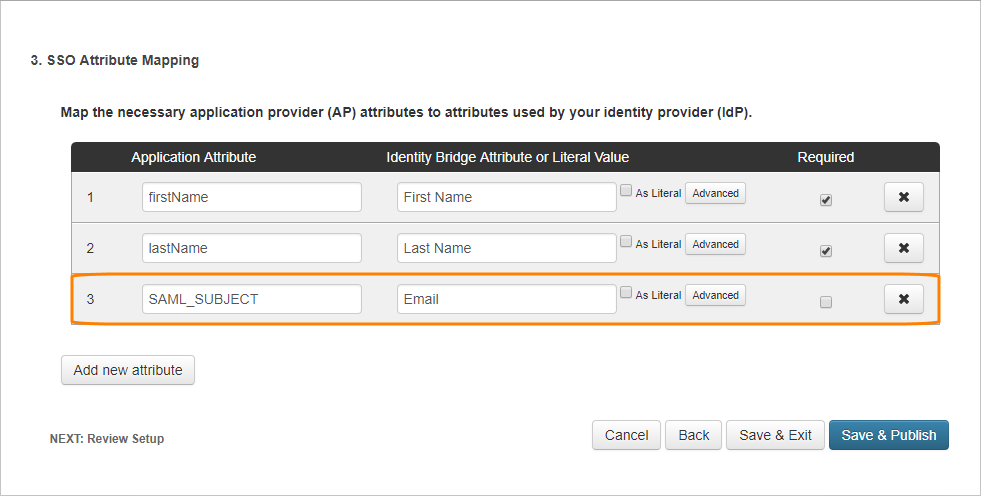The width and height of the screenshot is (981, 496).
Task: Remove the lastName attribute mapping
Action: pos(903,248)
